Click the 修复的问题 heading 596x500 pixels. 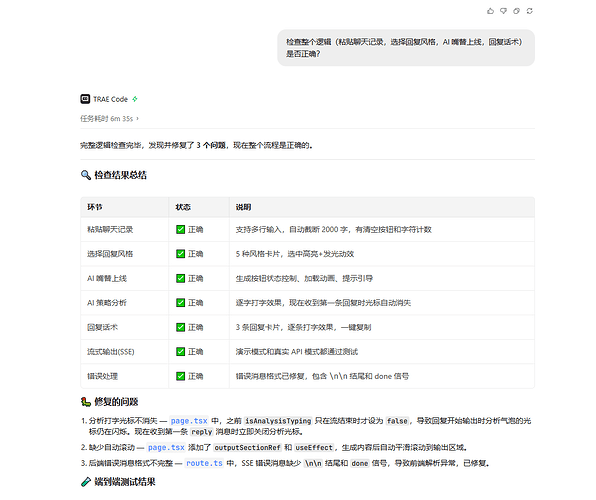[116, 402]
